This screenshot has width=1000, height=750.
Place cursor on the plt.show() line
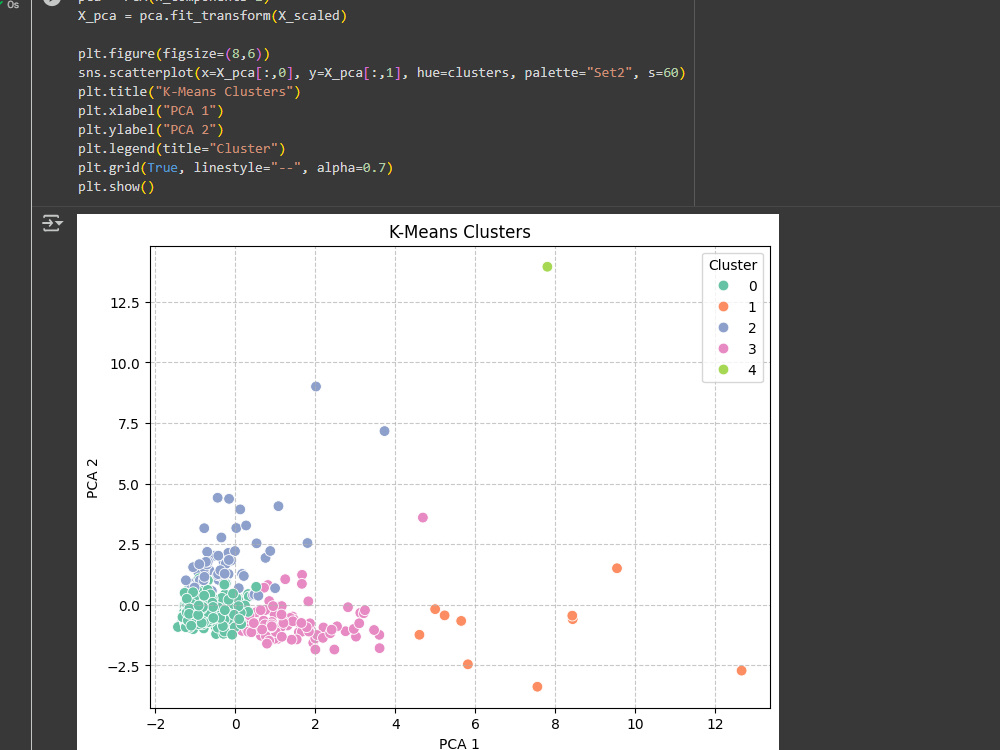[x=115, y=186]
